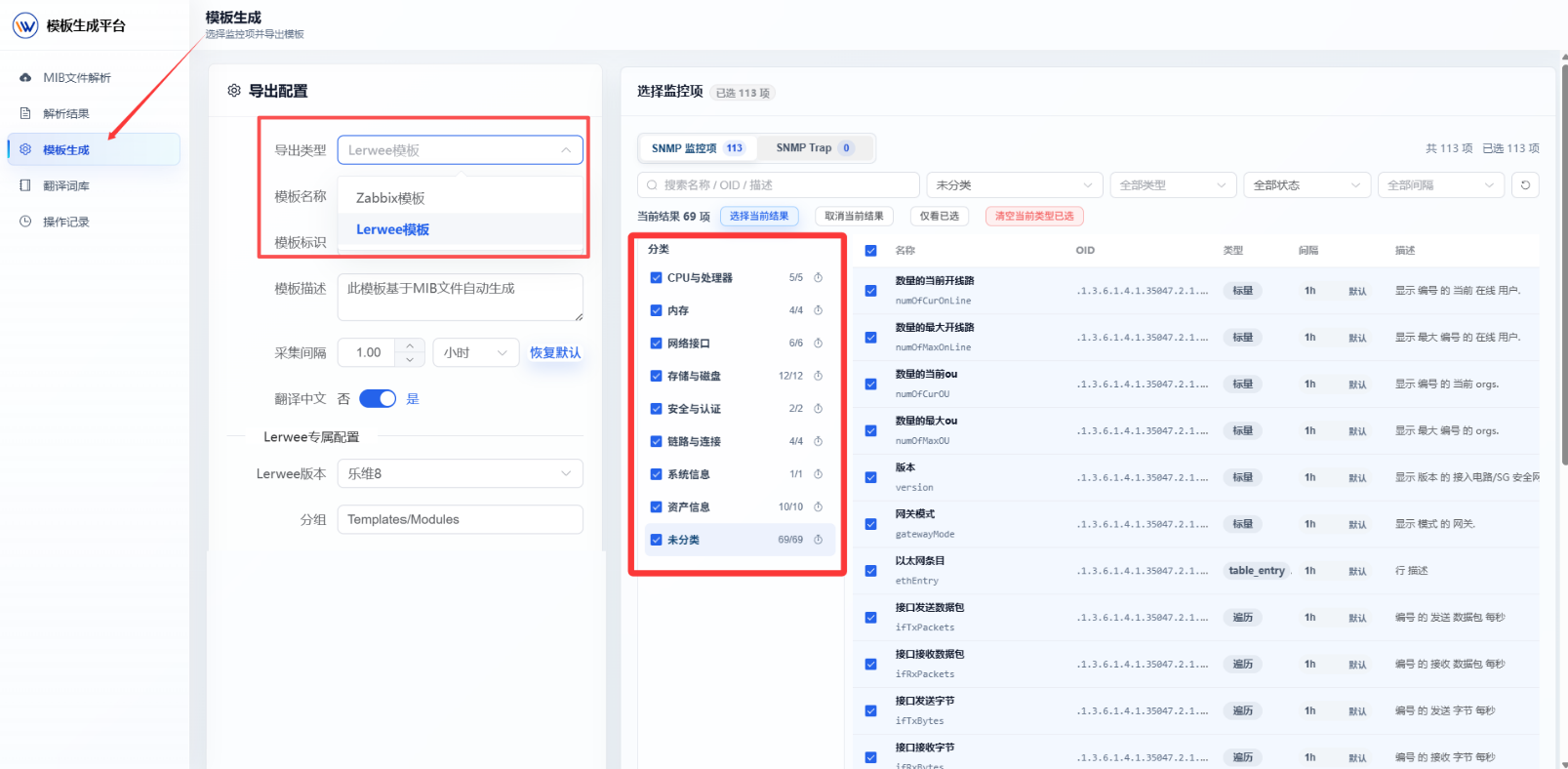This screenshot has width=1568, height=769.
Task: Uncheck the numOfCurOnLine row checkbox
Action: click(870, 291)
